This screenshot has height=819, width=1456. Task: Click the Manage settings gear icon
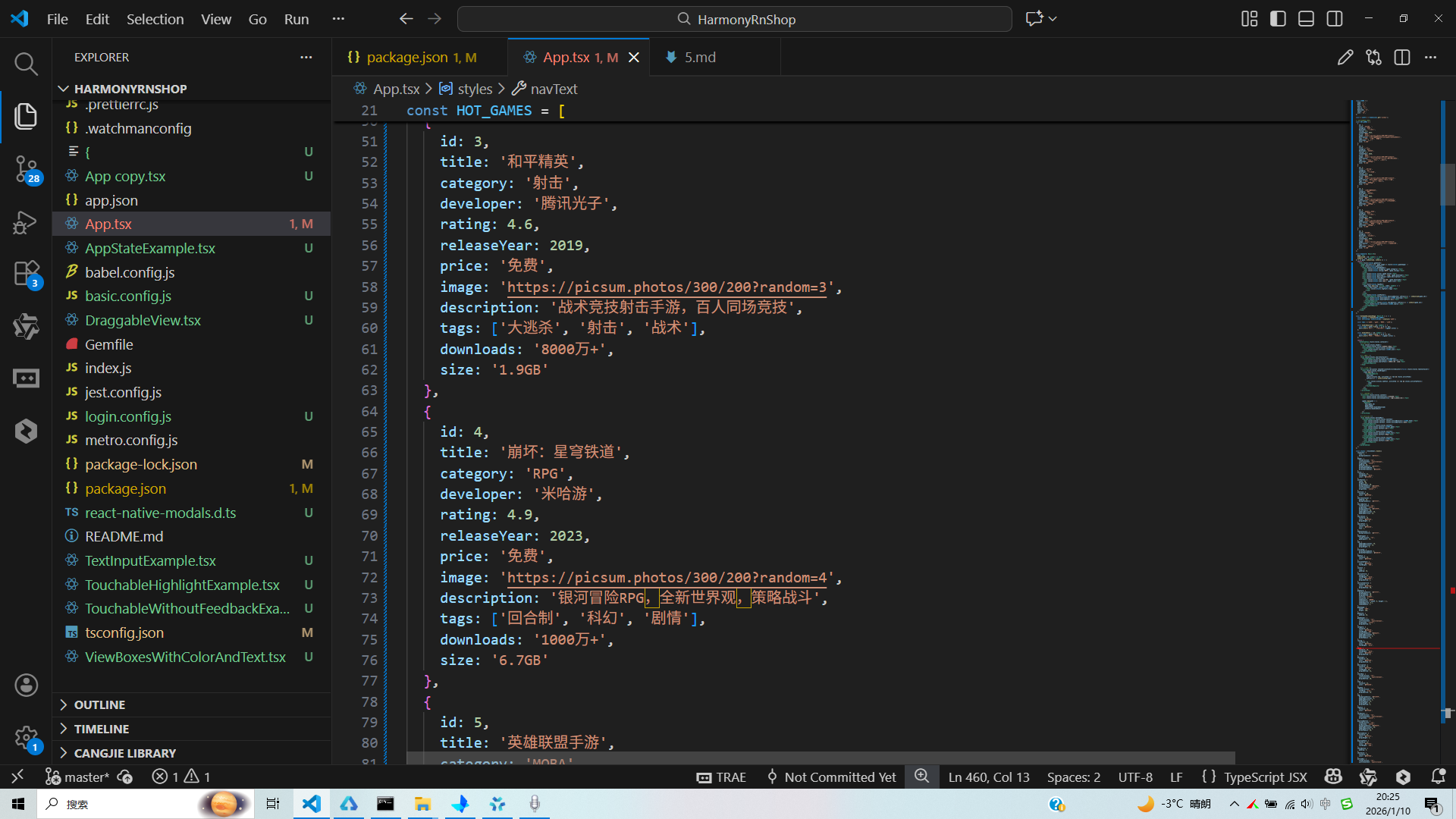pos(26,737)
